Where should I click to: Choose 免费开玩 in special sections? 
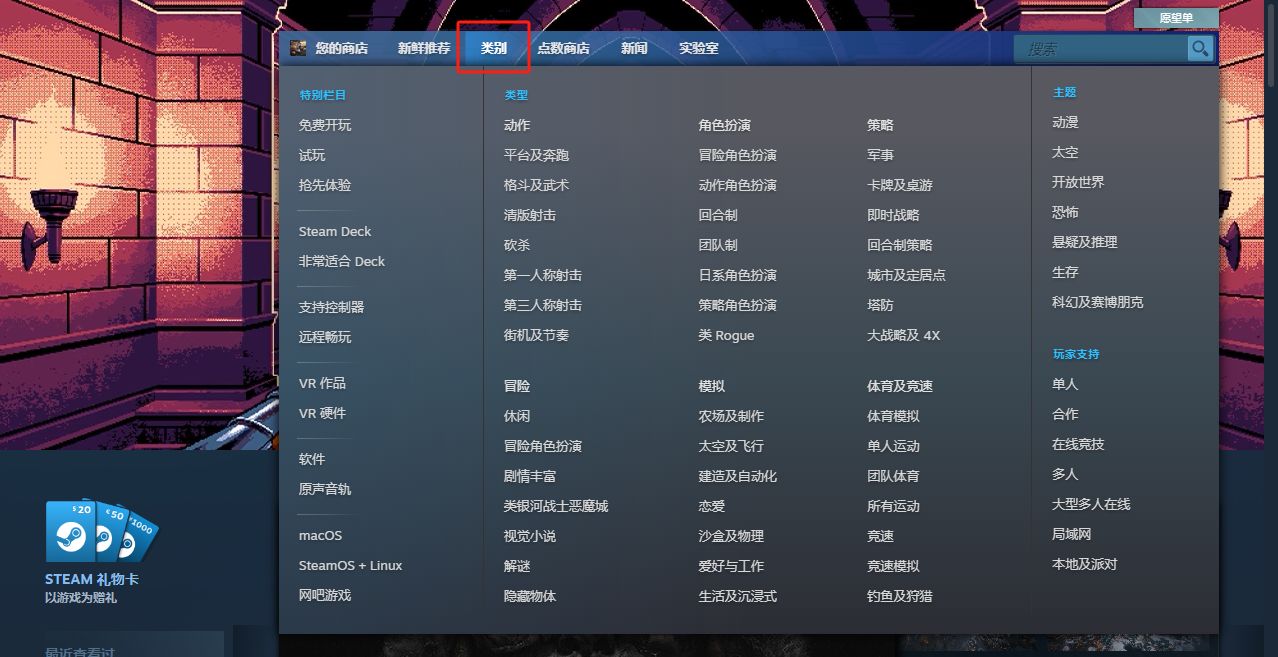[x=325, y=125]
